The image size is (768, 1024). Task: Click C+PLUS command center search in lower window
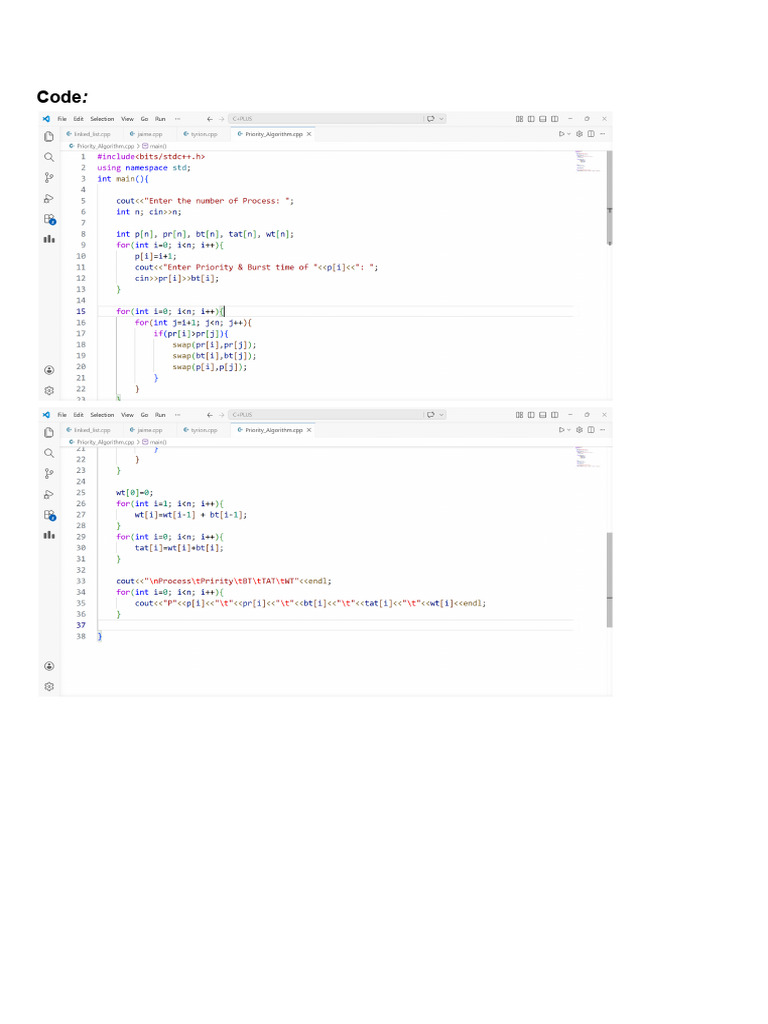pyautogui.click(x=326, y=415)
